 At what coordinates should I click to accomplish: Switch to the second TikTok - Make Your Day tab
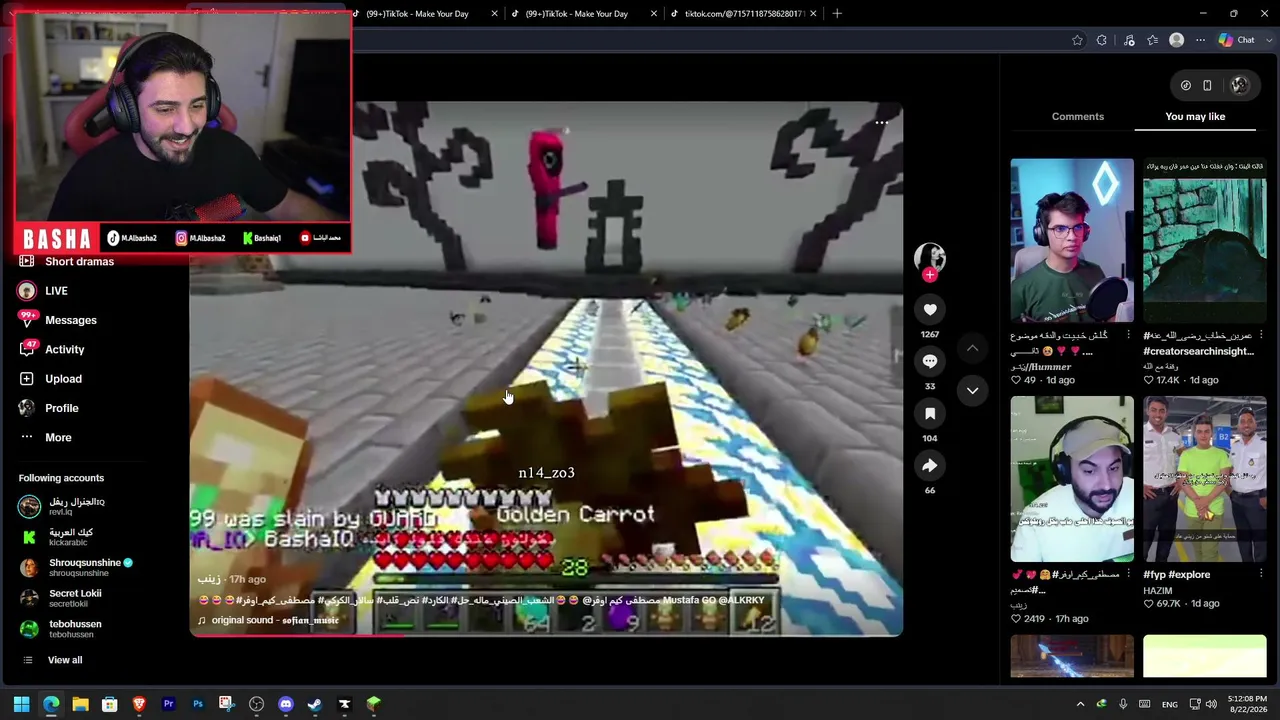point(584,14)
